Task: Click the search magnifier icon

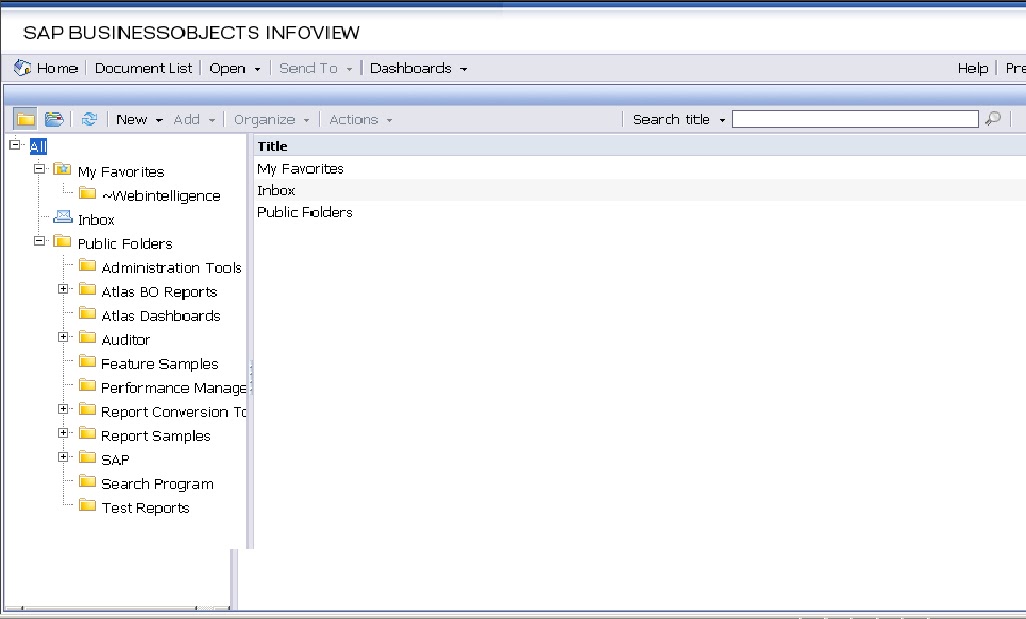Action: (993, 118)
